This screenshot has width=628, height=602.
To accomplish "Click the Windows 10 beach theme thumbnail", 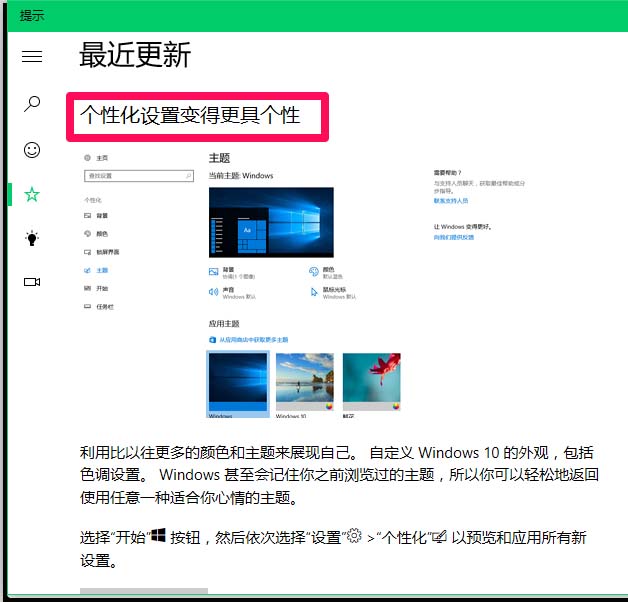I will coord(305,382).
